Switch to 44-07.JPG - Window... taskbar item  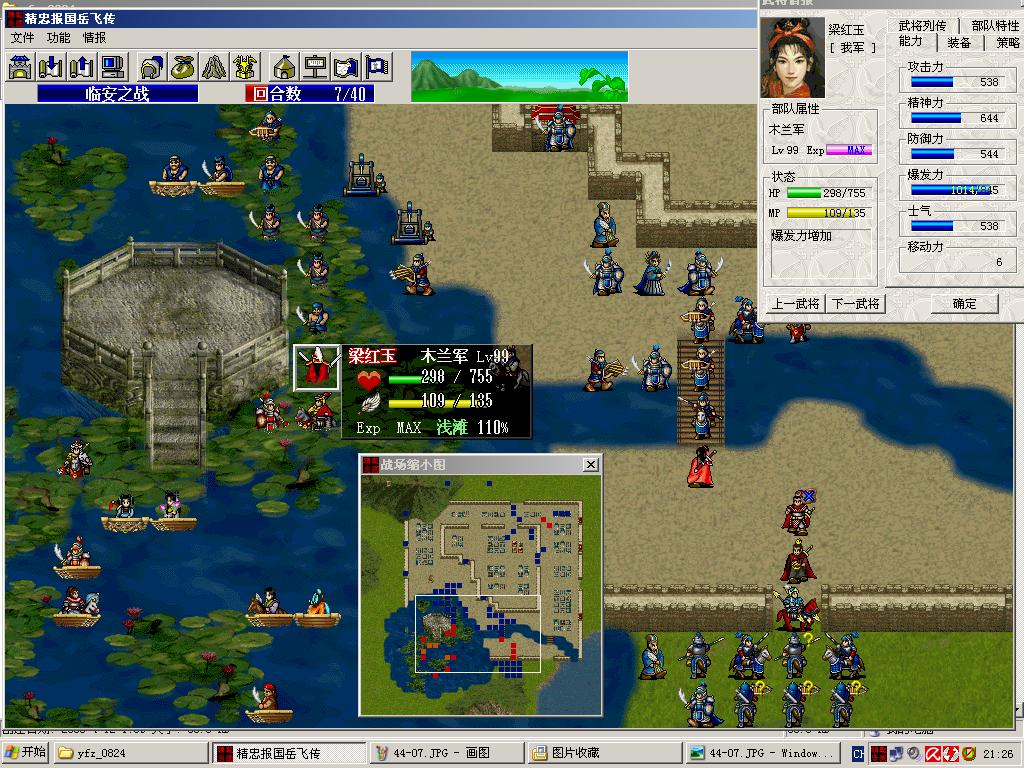tap(762, 753)
